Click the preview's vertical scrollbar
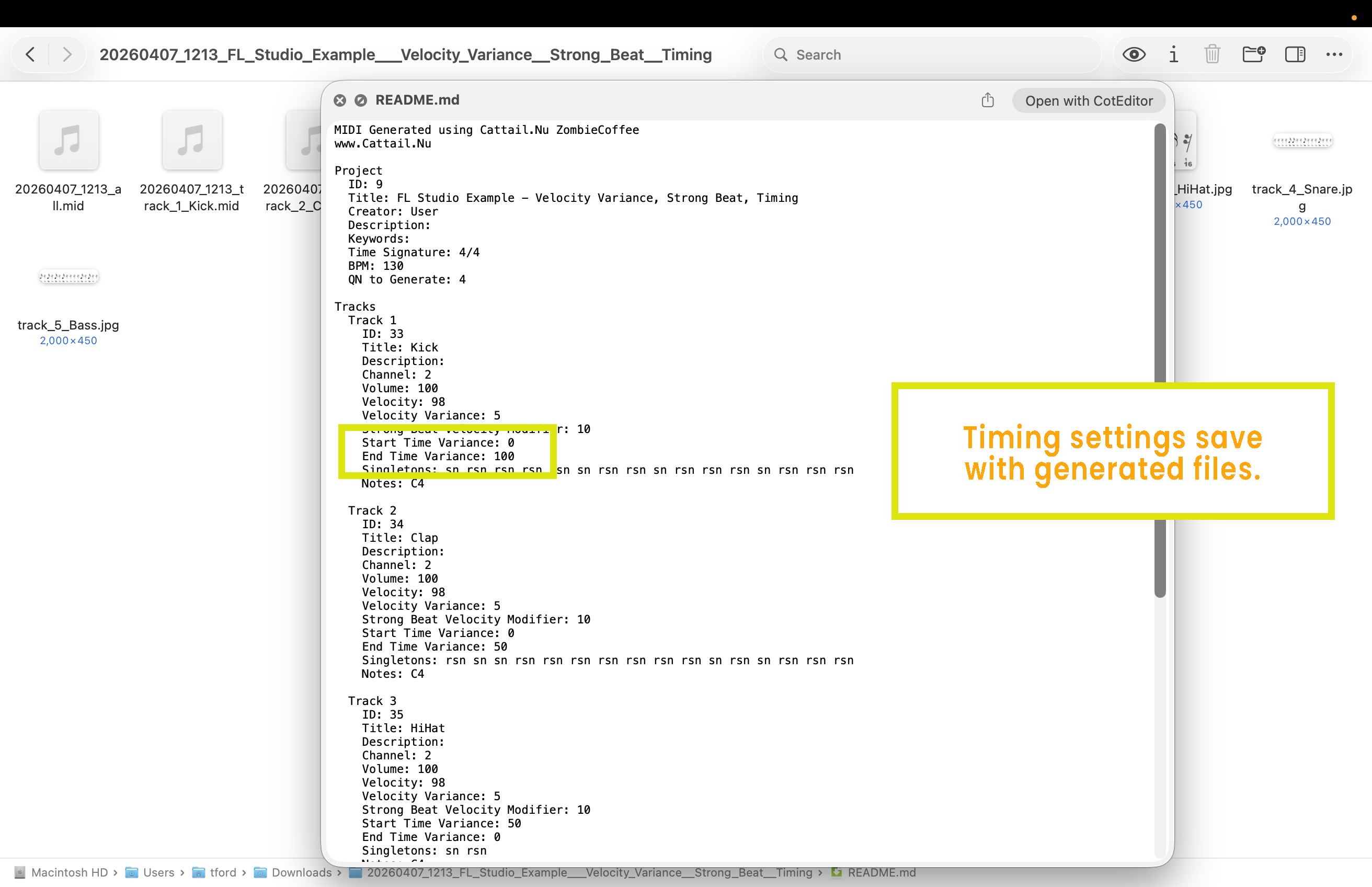Screen dimensions: 1372x887 pos(1160,360)
